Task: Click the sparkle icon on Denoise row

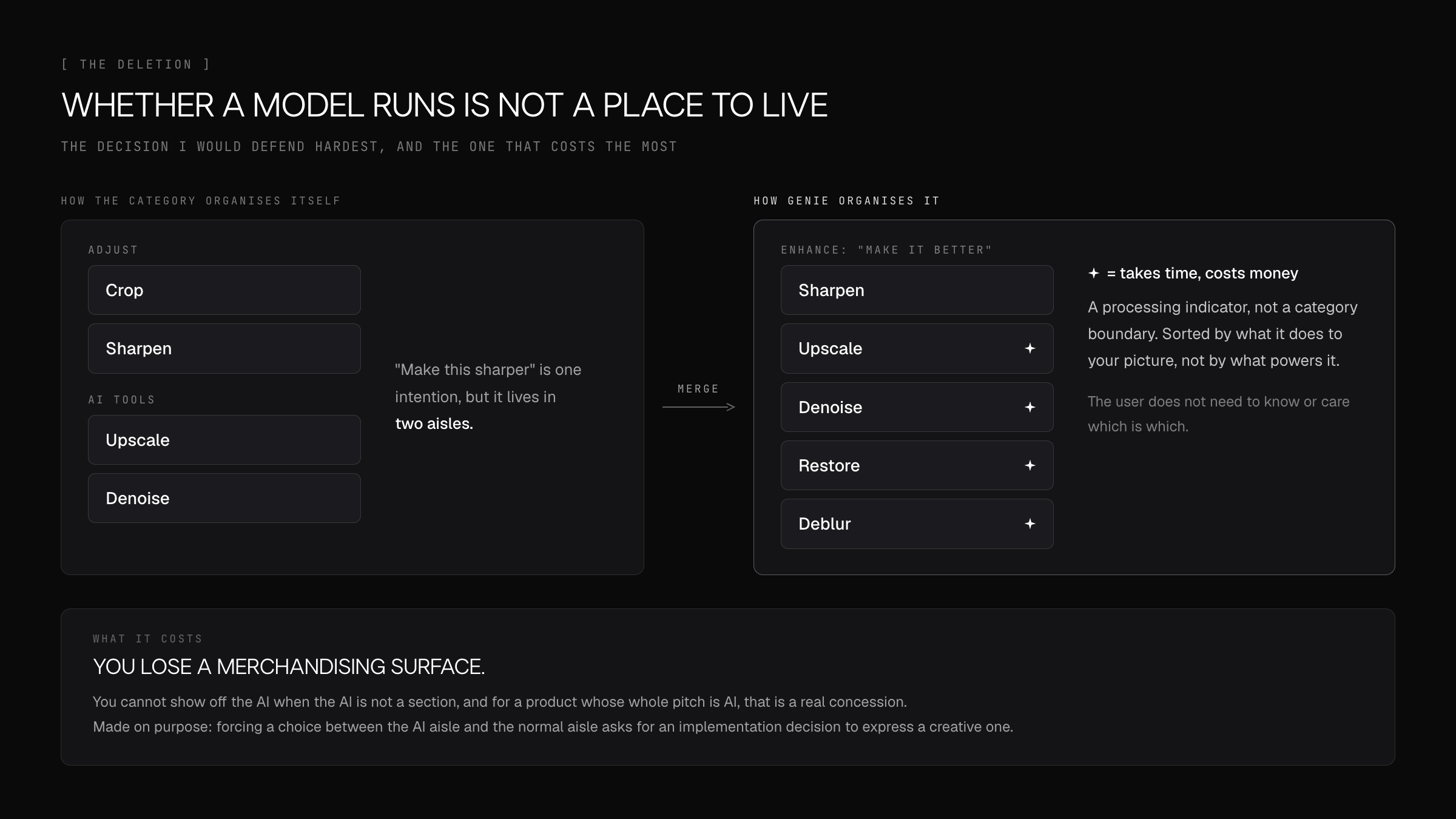Action: point(1030,407)
